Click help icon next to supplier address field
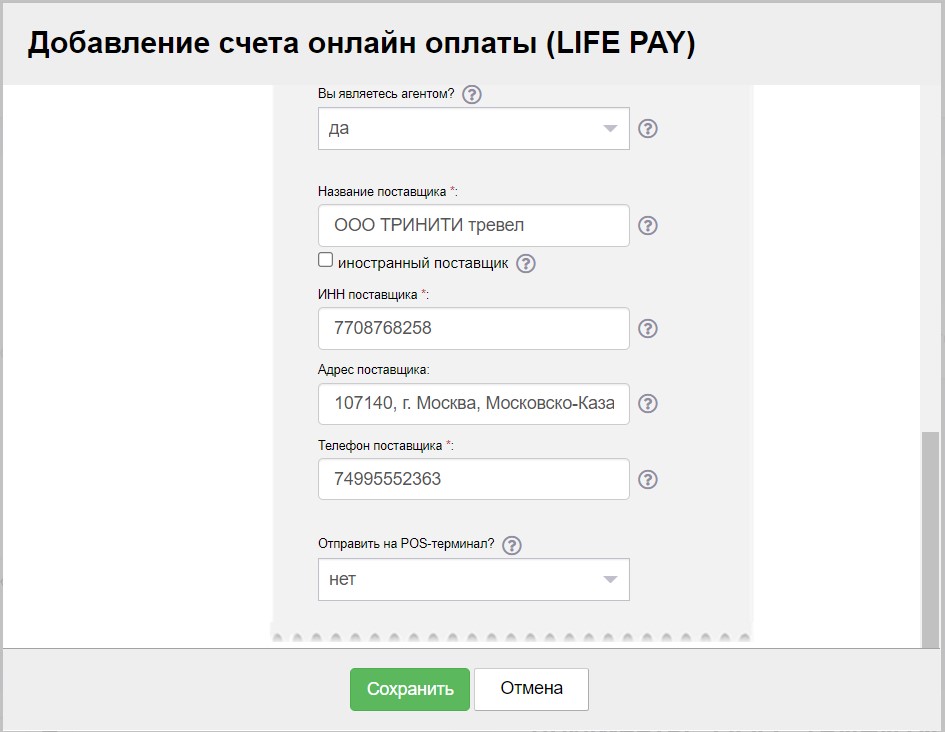The image size is (945, 732). pos(648,404)
